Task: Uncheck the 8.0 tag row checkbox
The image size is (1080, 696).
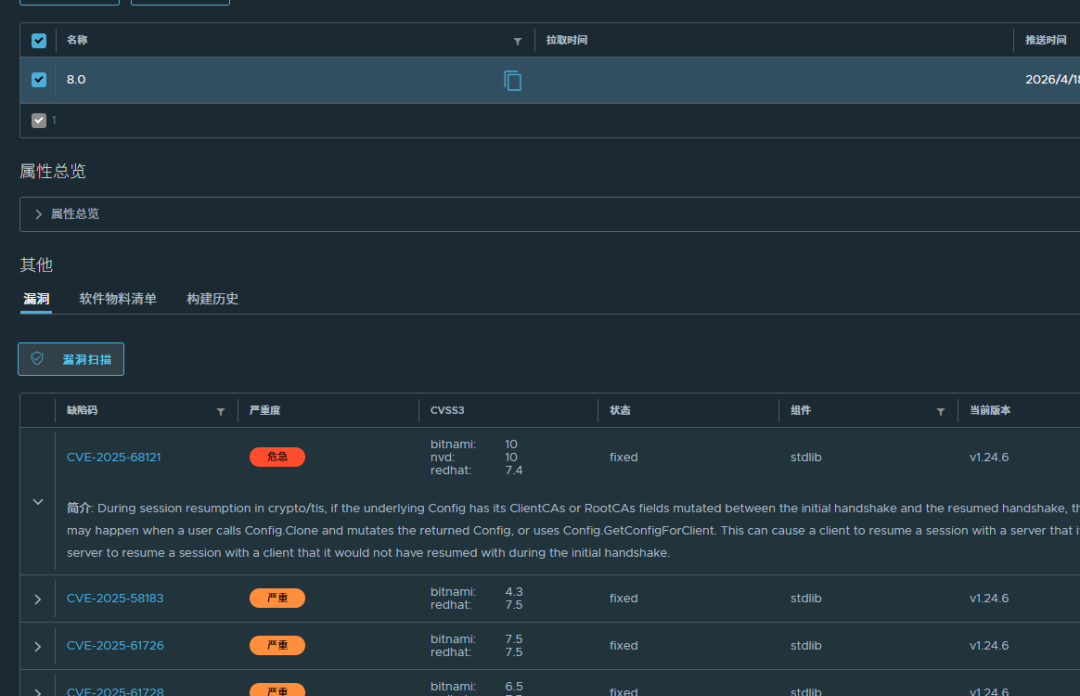Action: pyautogui.click(x=39, y=79)
